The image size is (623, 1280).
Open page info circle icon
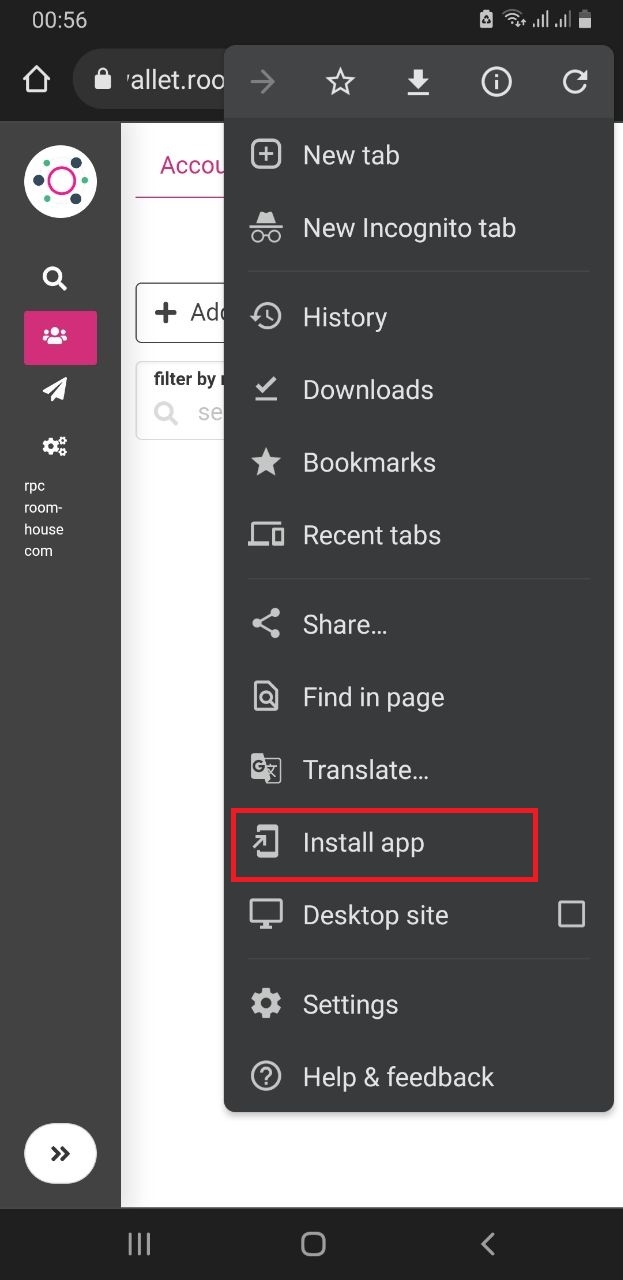[496, 82]
